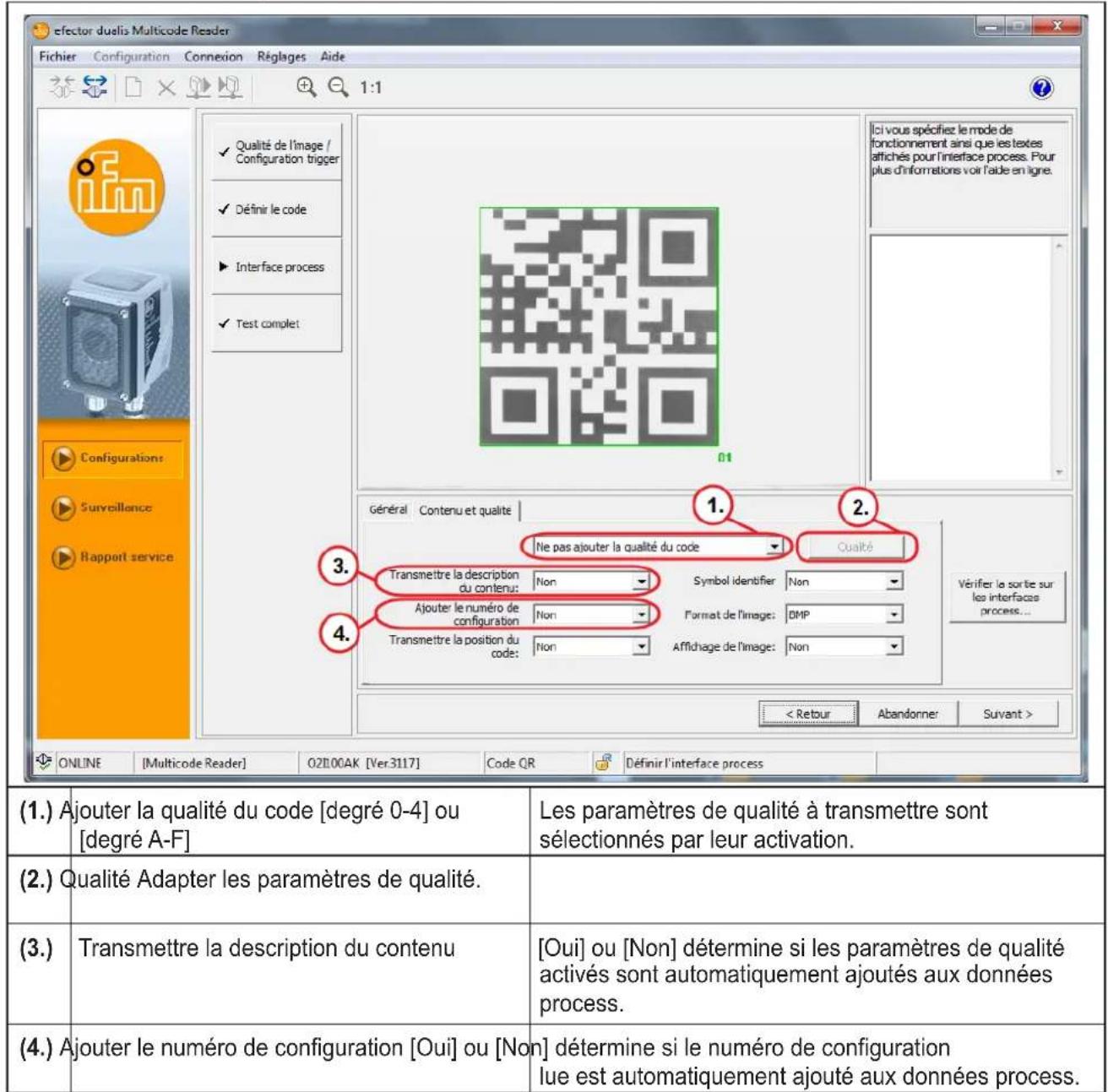Zoom out of the code image
1108x1092 pixels.
[x=338, y=86]
